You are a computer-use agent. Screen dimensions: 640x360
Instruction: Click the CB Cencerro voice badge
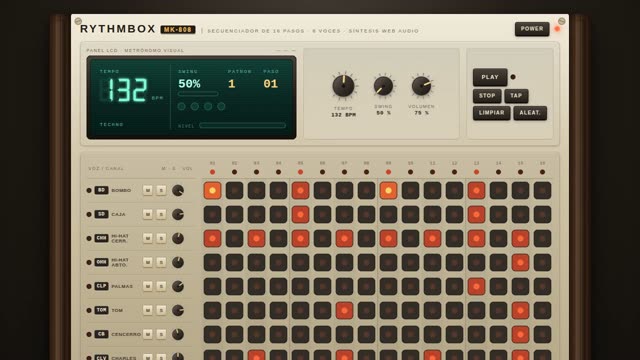(102, 334)
